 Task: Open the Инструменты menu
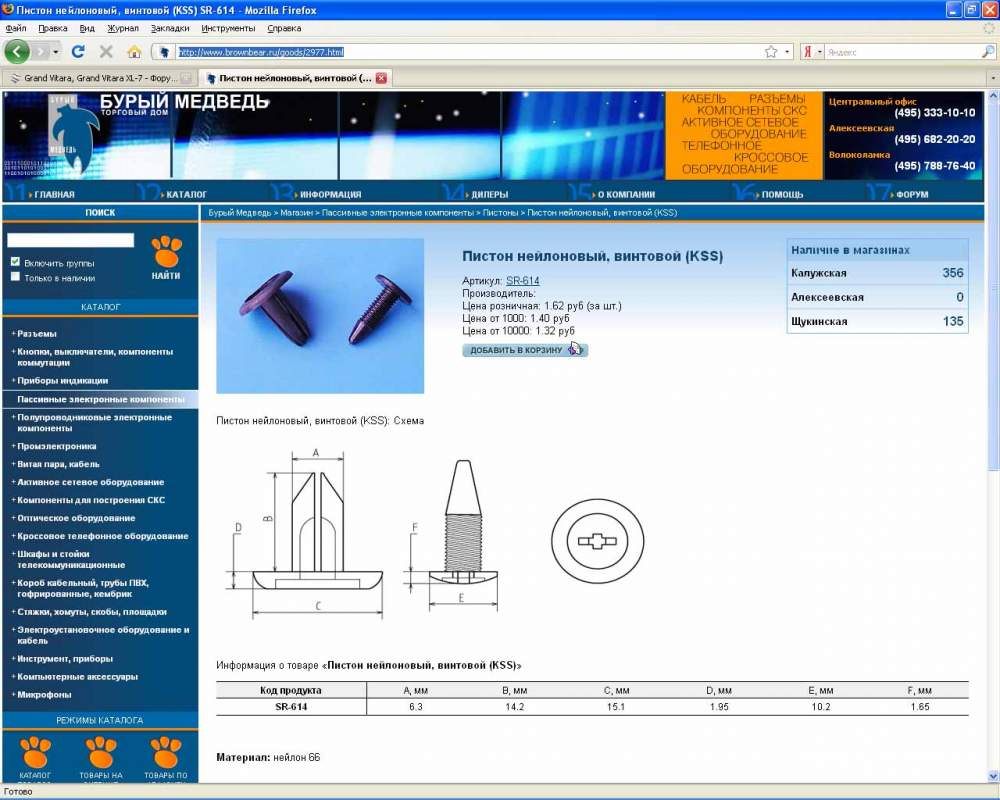(x=228, y=28)
